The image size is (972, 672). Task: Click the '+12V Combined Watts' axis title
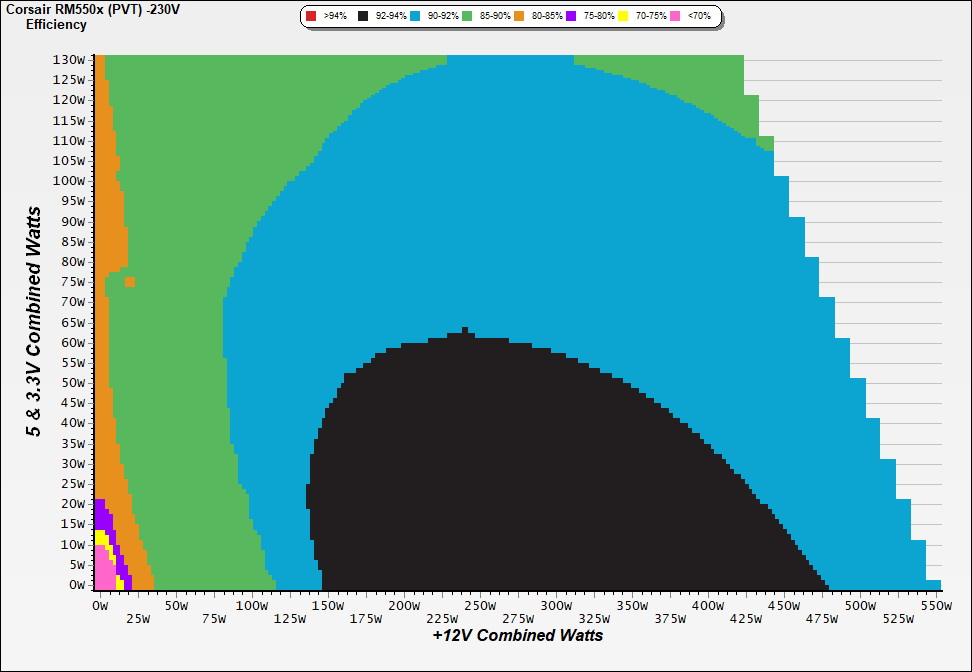pos(517,635)
